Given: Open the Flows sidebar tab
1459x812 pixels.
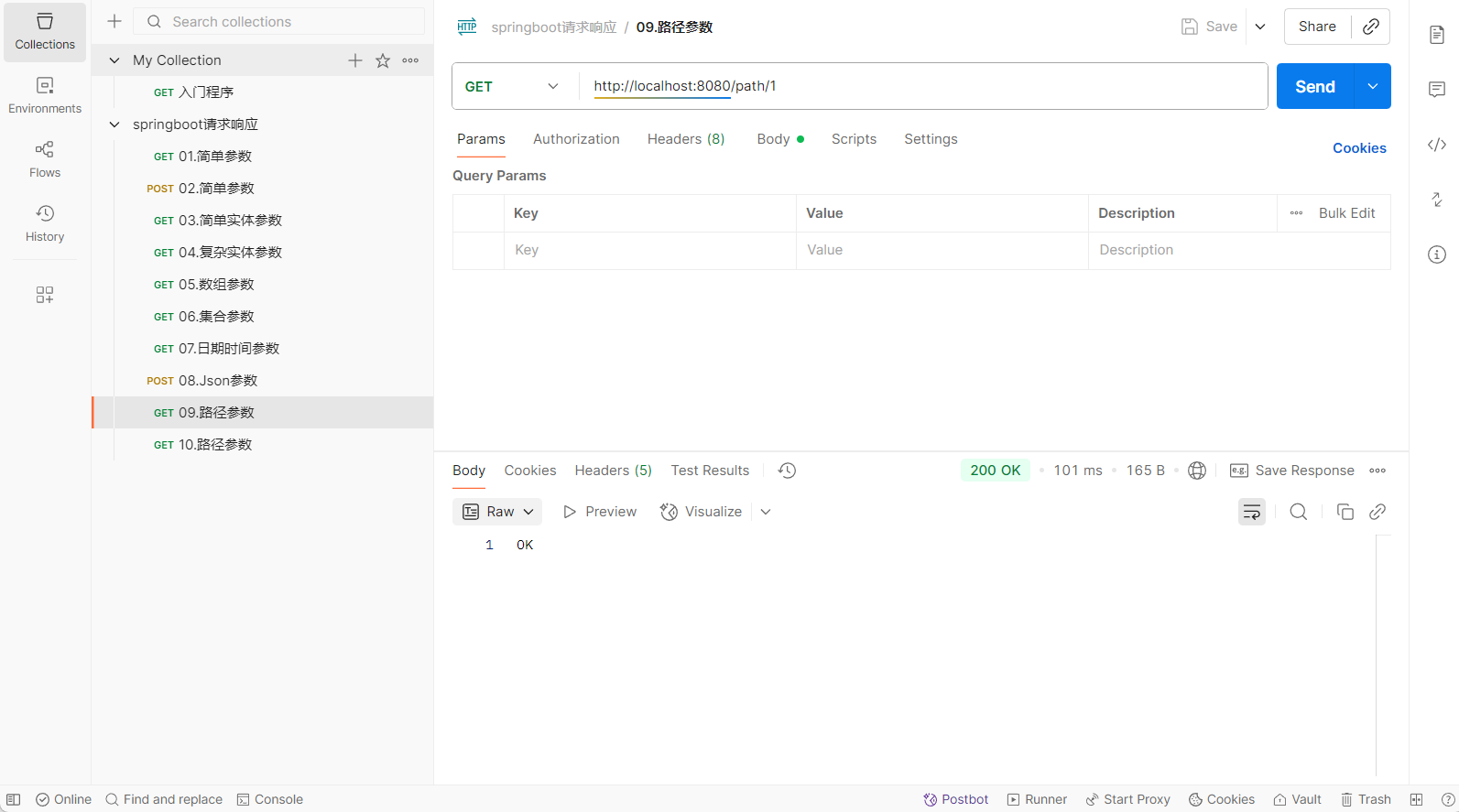Looking at the screenshot, I should pyautogui.click(x=45, y=160).
